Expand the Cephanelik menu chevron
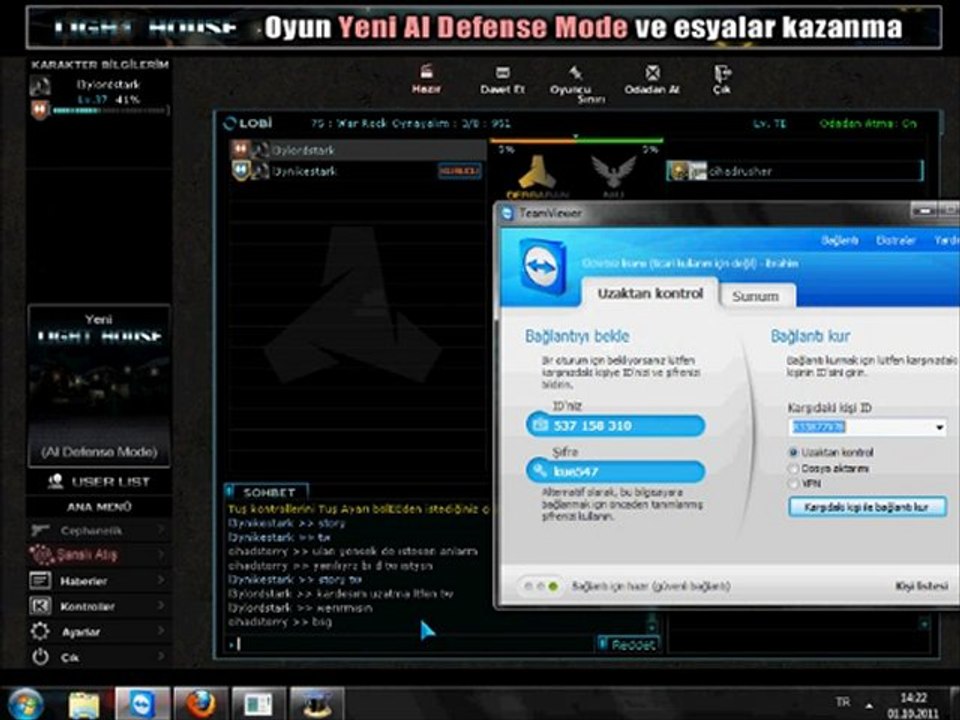 (x=161, y=530)
